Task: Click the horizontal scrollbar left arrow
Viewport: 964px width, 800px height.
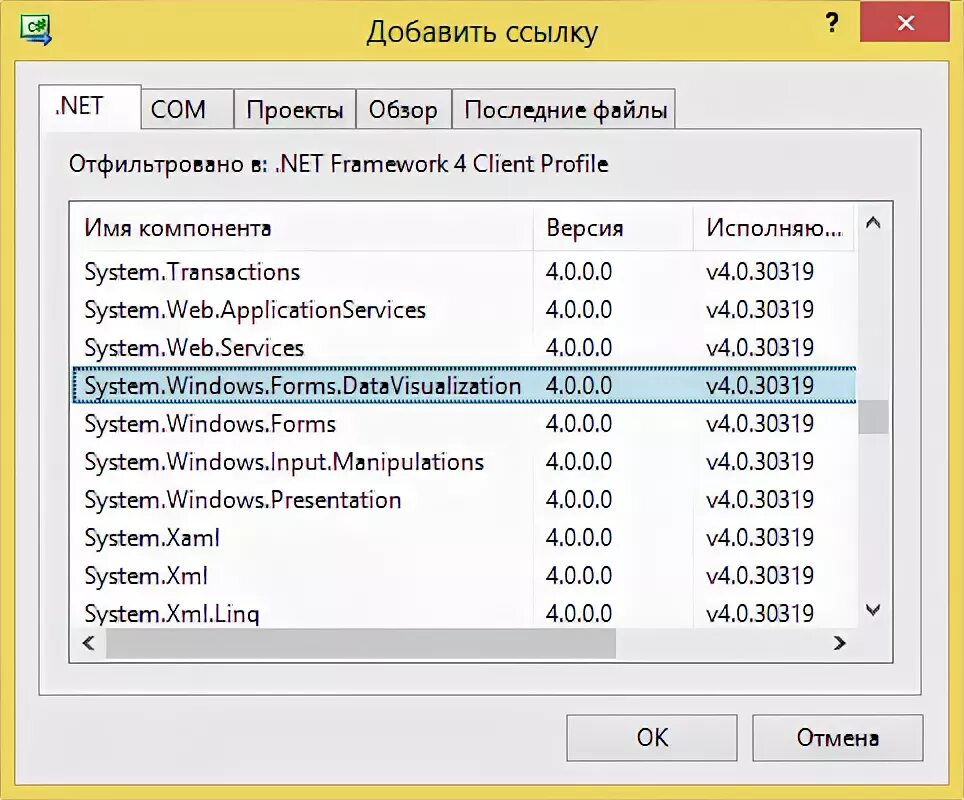Action: tap(89, 643)
